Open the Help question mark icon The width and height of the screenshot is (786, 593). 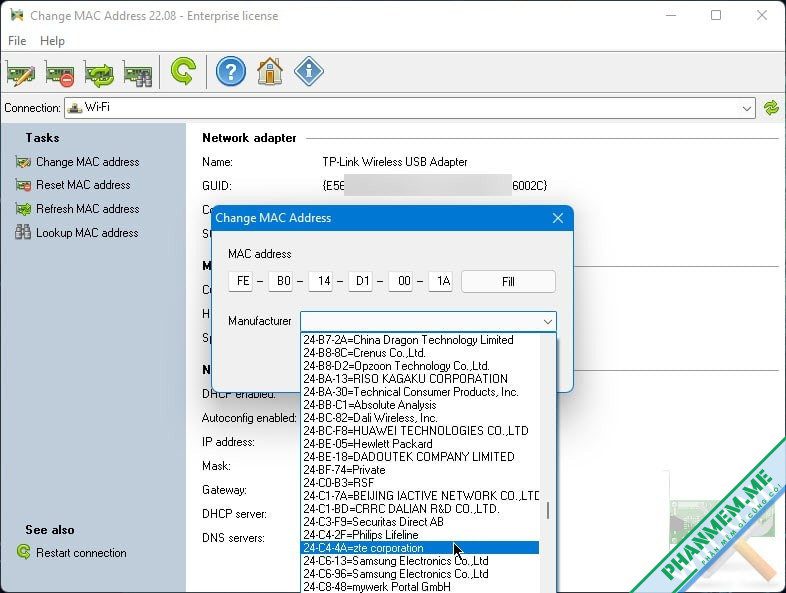pos(231,72)
